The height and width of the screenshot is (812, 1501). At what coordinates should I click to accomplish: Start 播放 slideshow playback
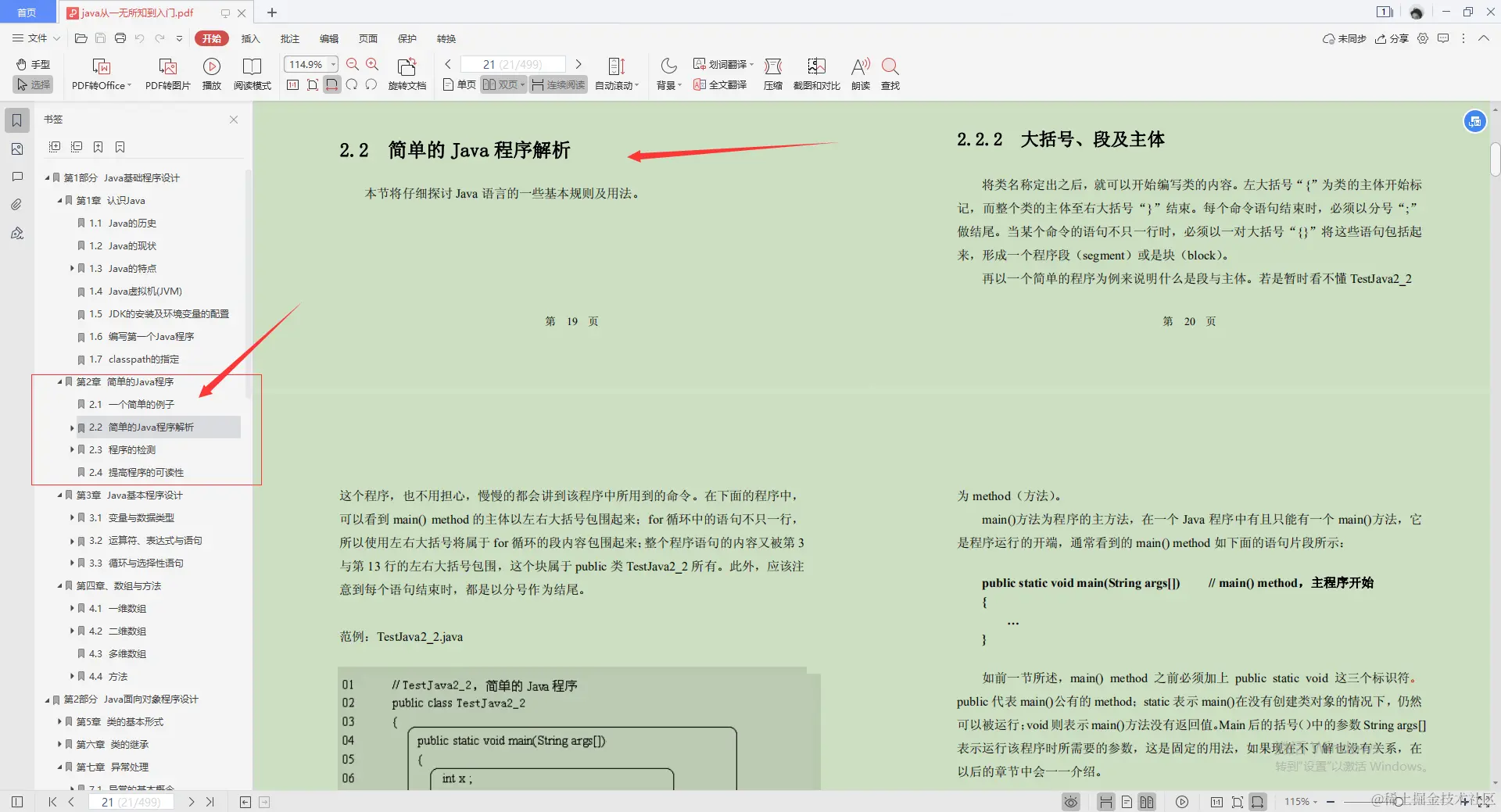211,74
